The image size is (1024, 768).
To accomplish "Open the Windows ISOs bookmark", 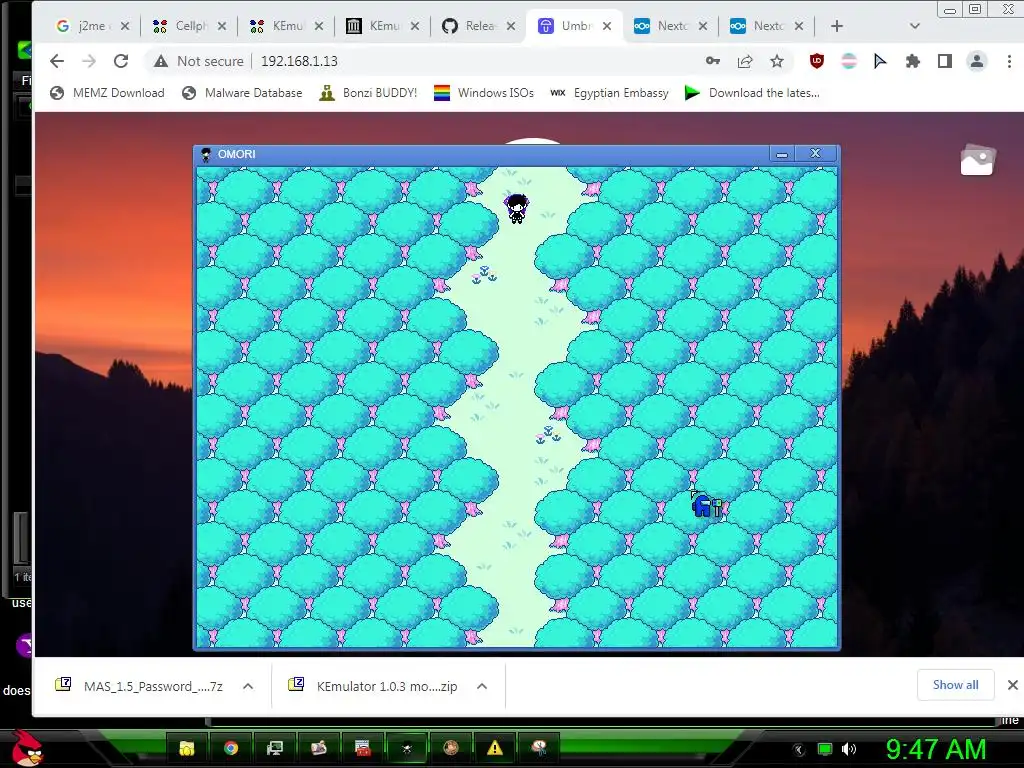I will 484,93.
